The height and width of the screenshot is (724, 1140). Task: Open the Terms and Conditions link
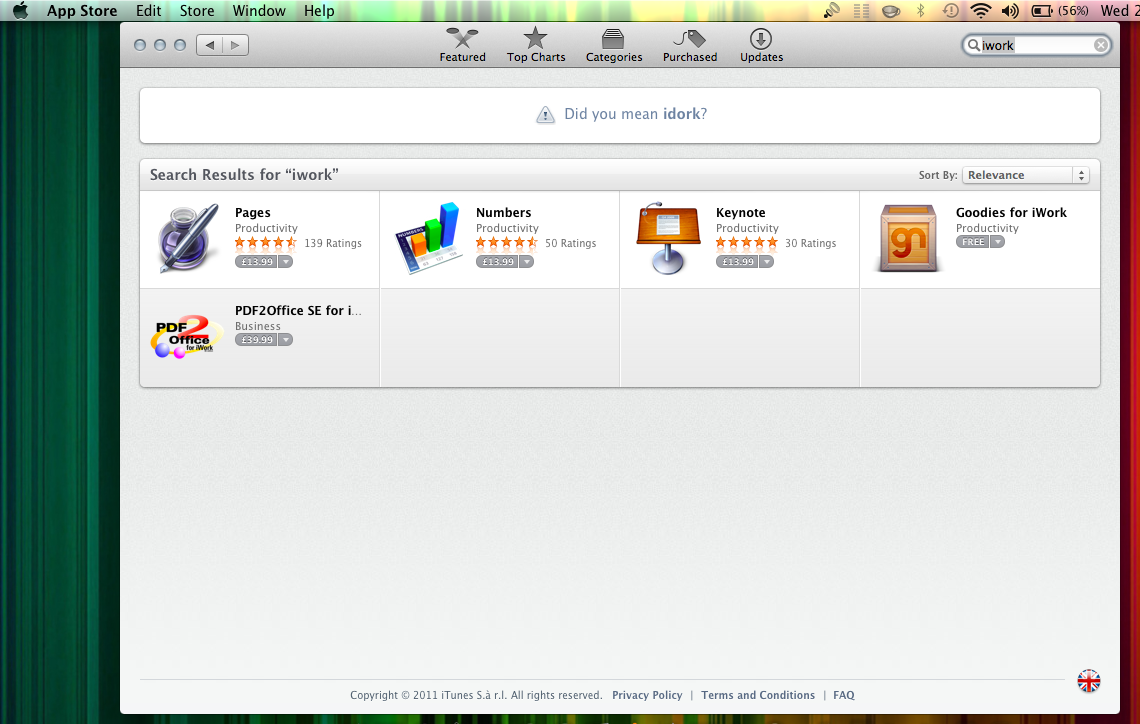758,696
